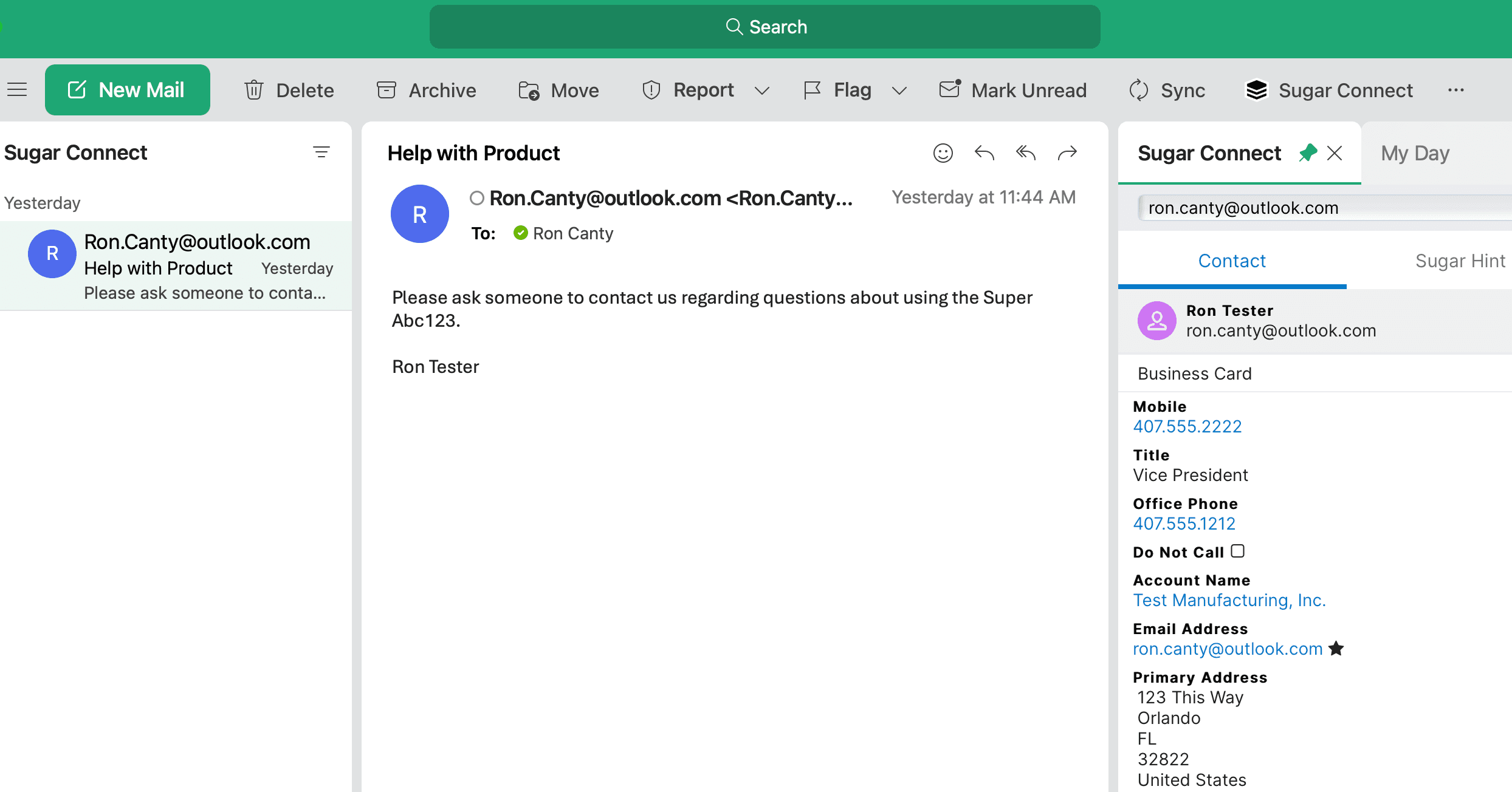
Task: Archive the Help with Product email
Action: pos(425,89)
